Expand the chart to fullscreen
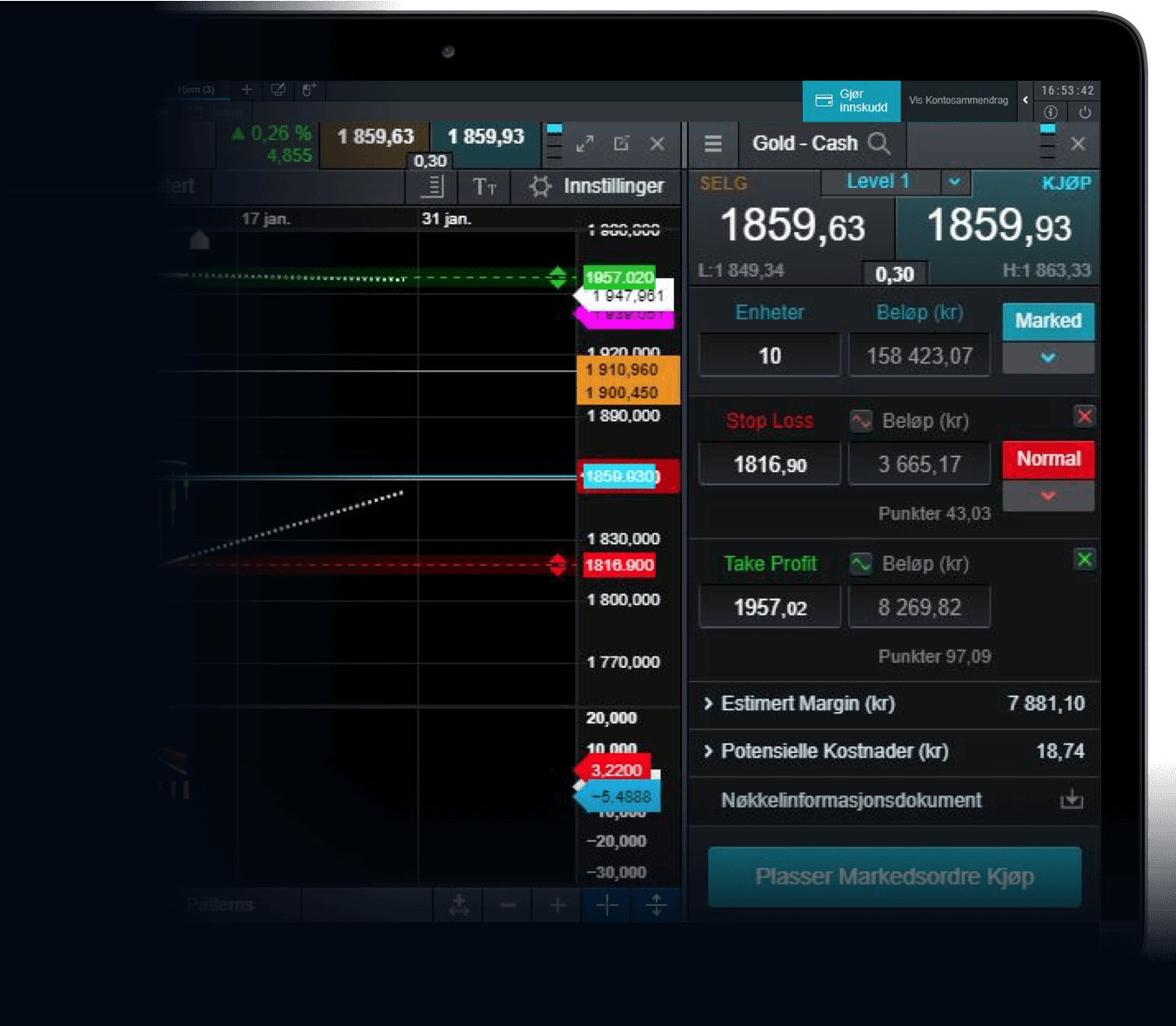The width and height of the screenshot is (1176, 1026). pyautogui.click(x=585, y=143)
